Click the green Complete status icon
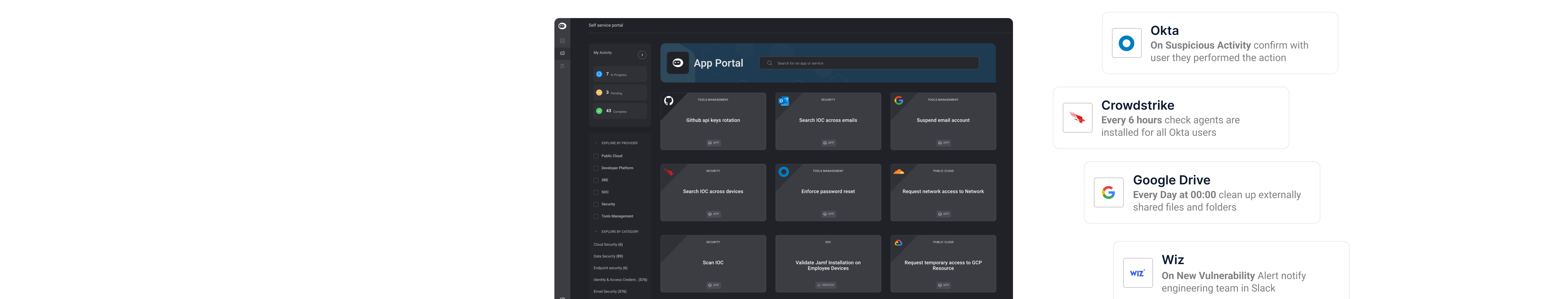 coord(599,111)
